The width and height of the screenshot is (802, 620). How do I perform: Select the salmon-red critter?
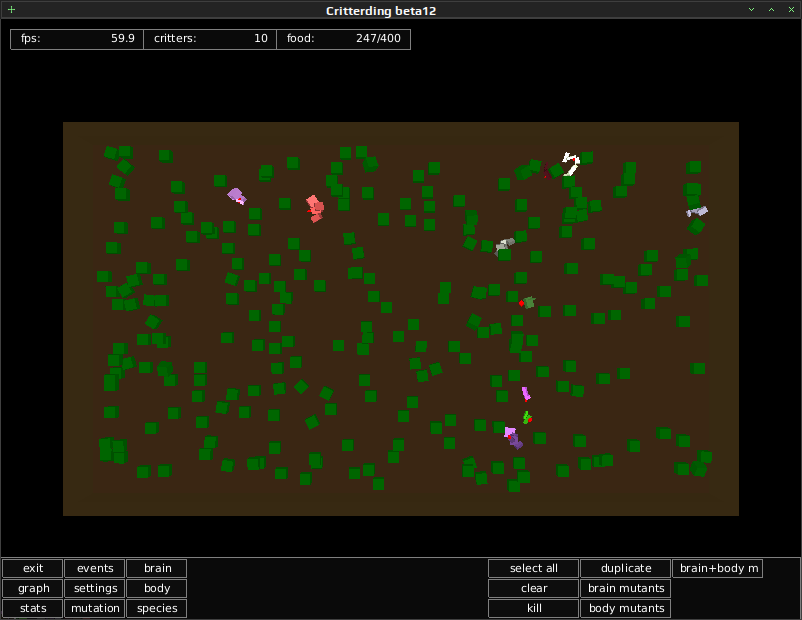[x=315, y=208]
